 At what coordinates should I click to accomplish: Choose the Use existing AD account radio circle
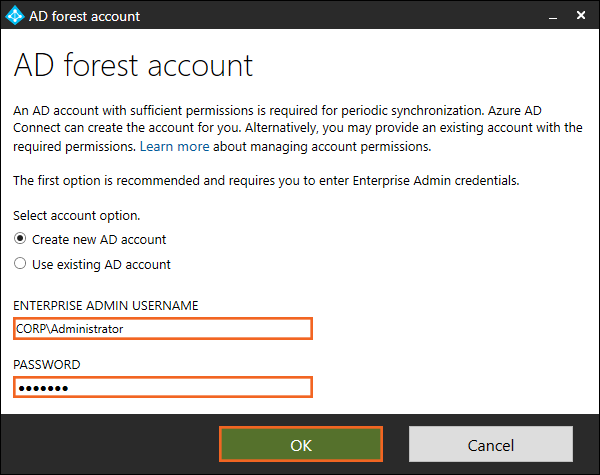[19, 265]
